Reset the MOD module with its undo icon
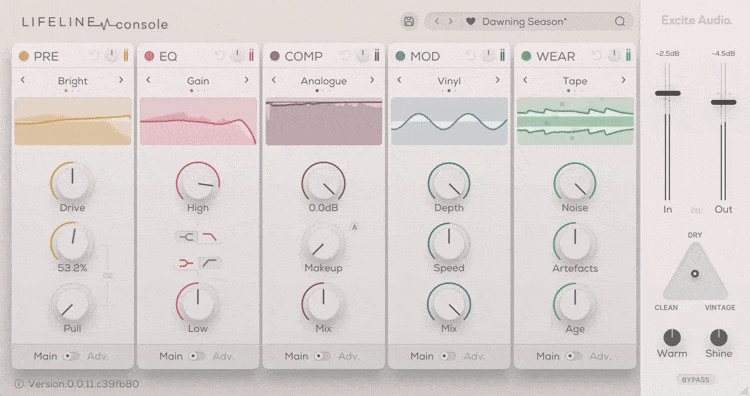The height and width of the screenshot is (396, 750). tap(471, 56)
